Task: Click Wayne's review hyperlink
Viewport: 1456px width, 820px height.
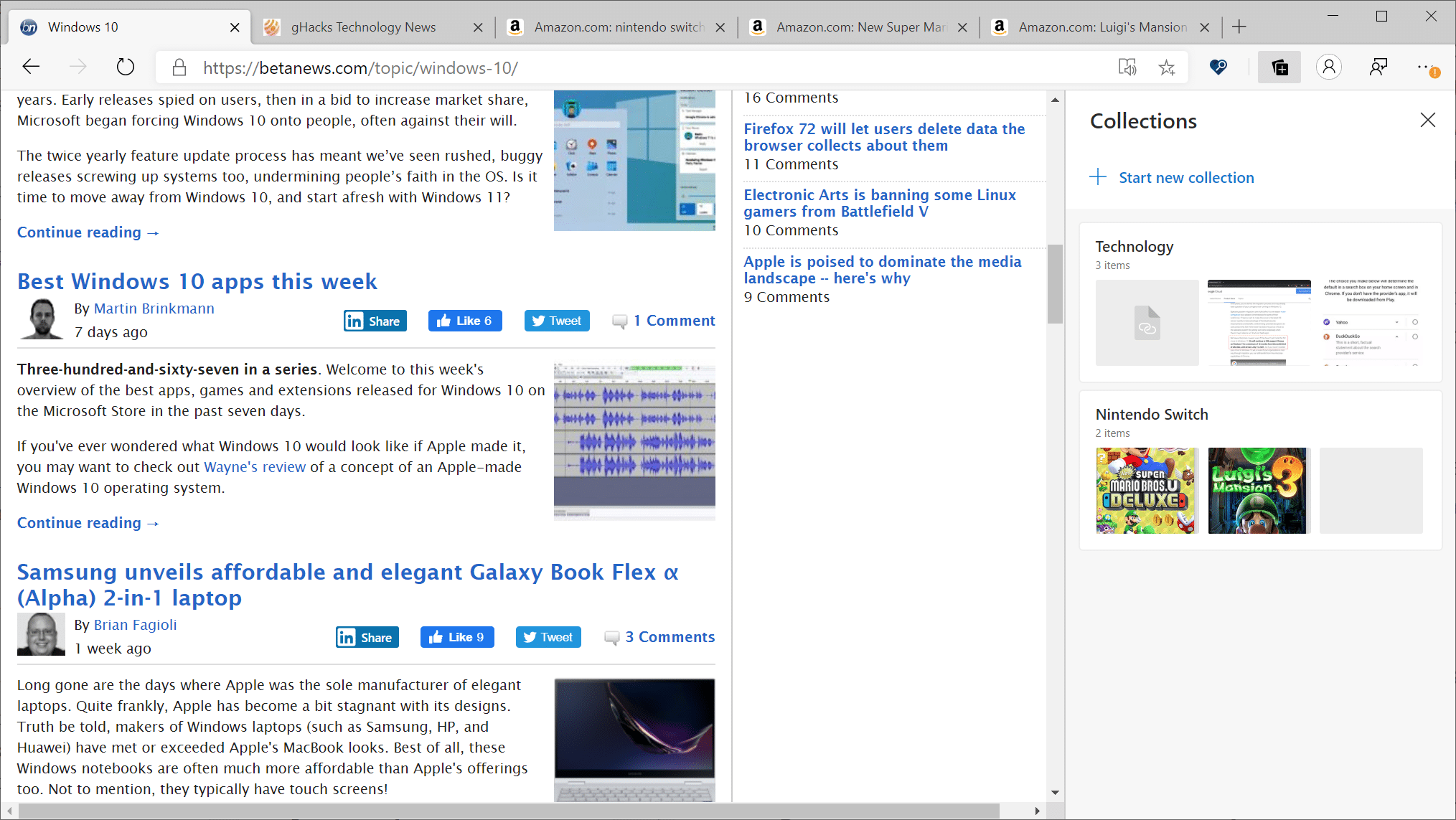Action: [x=255, y=465]
